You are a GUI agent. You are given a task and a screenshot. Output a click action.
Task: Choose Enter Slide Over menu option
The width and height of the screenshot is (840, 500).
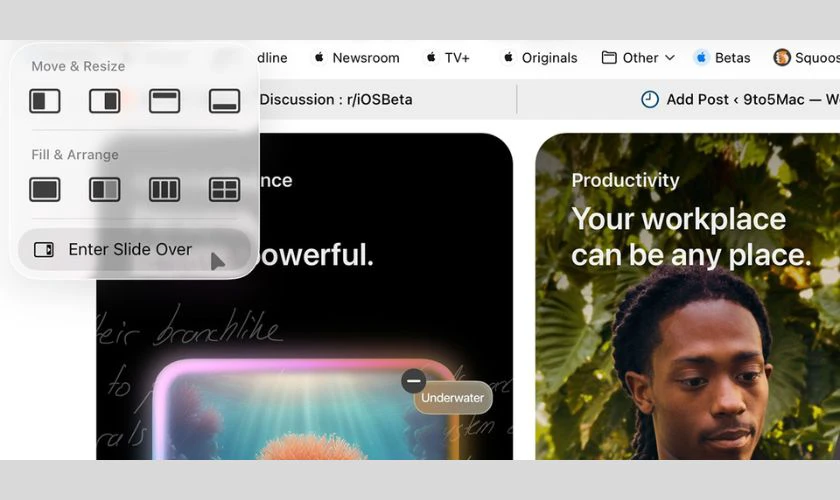pos(130,250)
